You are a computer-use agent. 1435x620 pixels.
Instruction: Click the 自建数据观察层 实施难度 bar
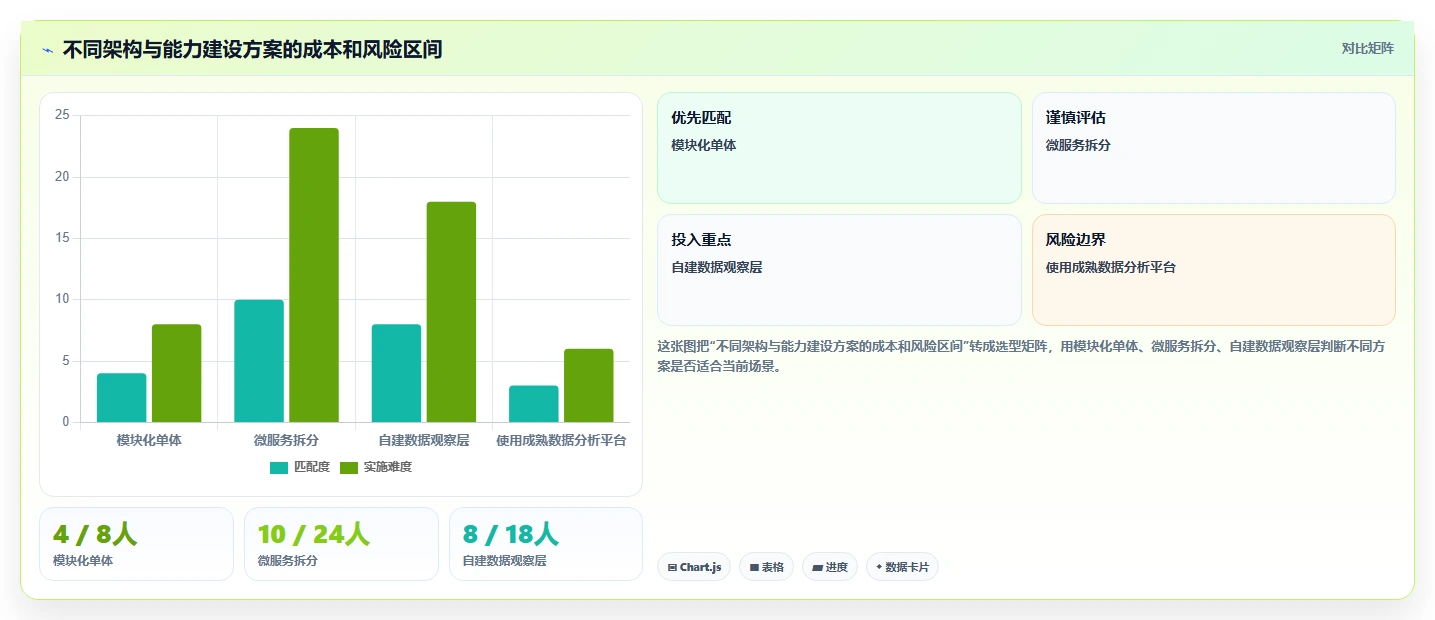[x=451, y=312]
